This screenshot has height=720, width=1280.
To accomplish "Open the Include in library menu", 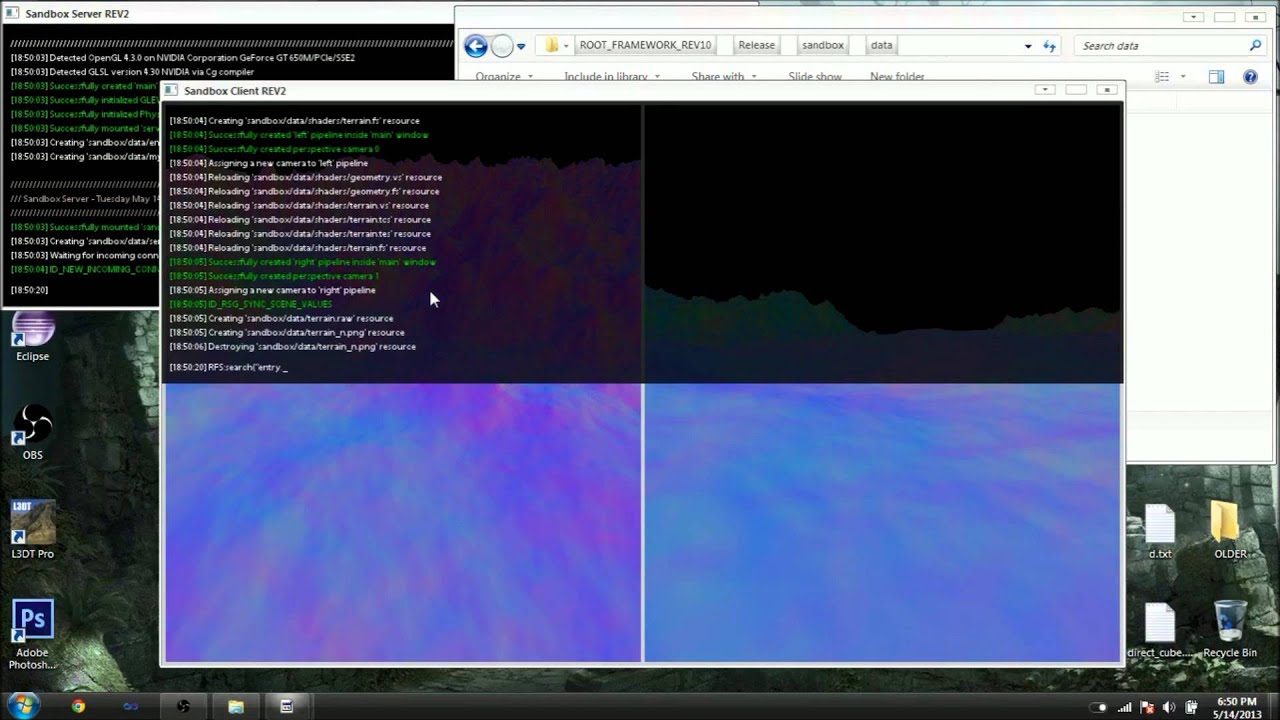I will (612, 77).
